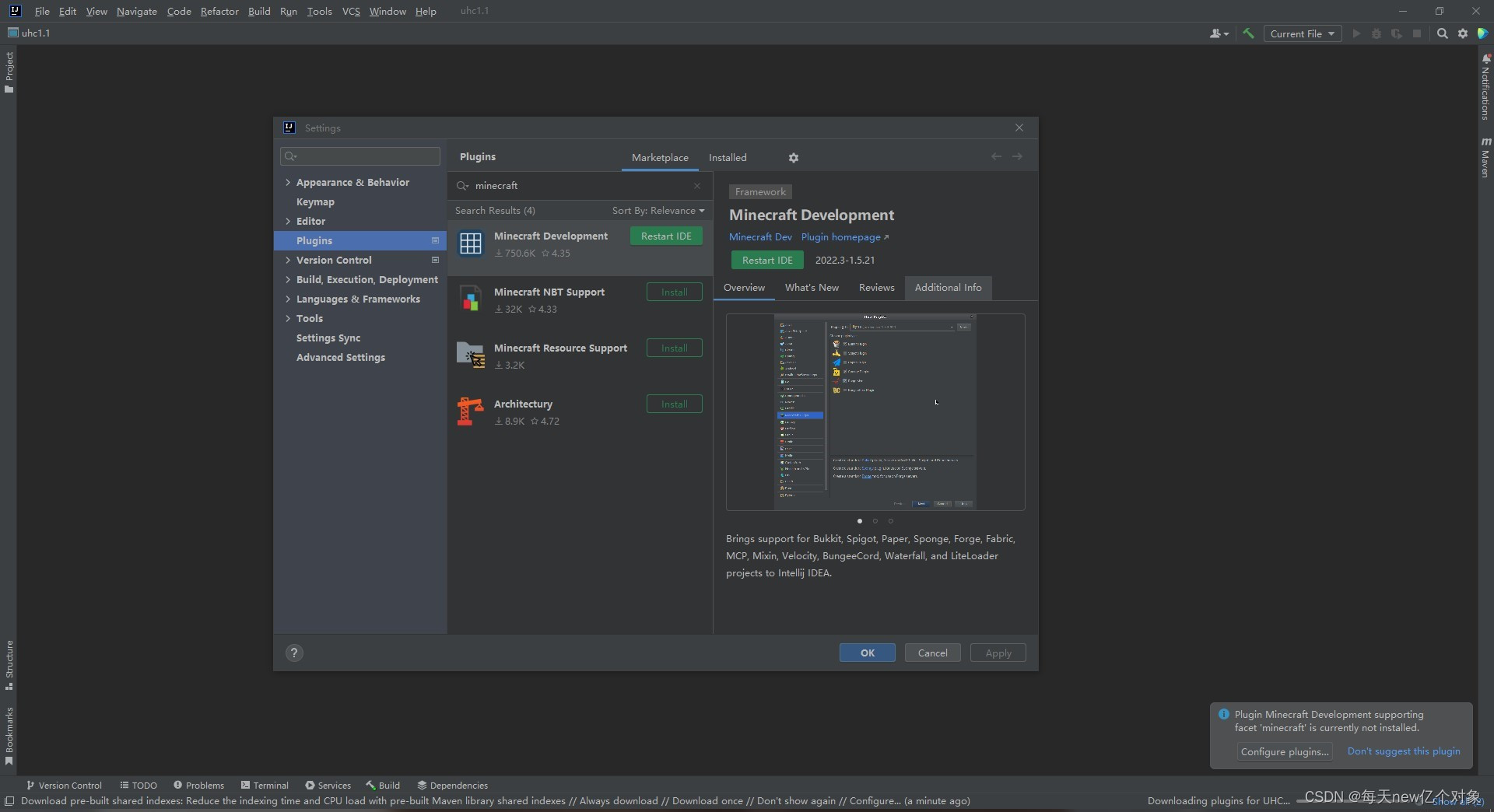Viewport: 1494px width, 812px height.
Task: Select Advanced Settings in settings tree
Action: pos(341,357)
